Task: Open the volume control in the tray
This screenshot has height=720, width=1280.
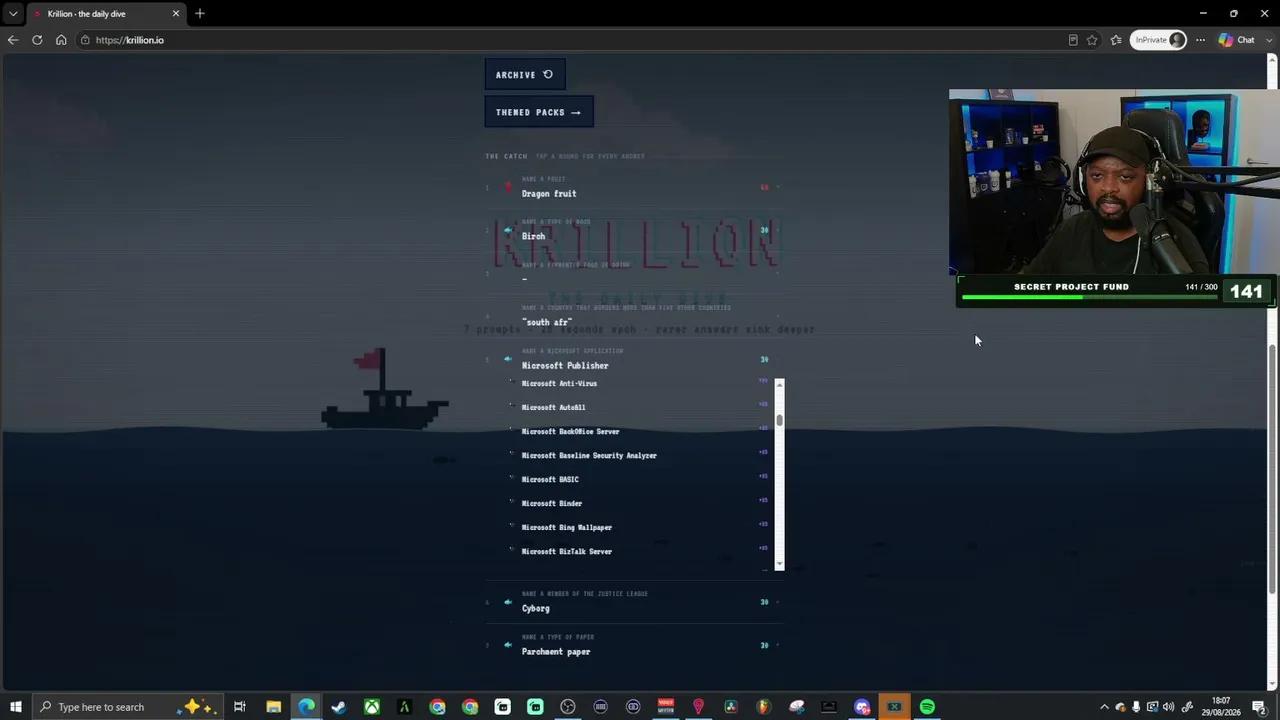Action: click(1168, 707)
